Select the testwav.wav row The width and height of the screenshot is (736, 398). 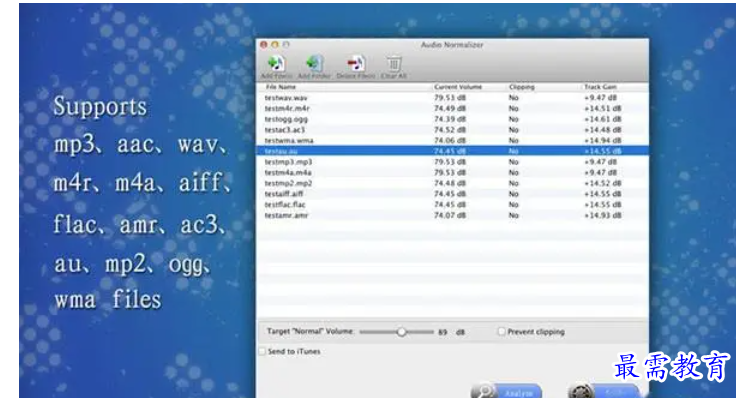click(x=452, y=98)
